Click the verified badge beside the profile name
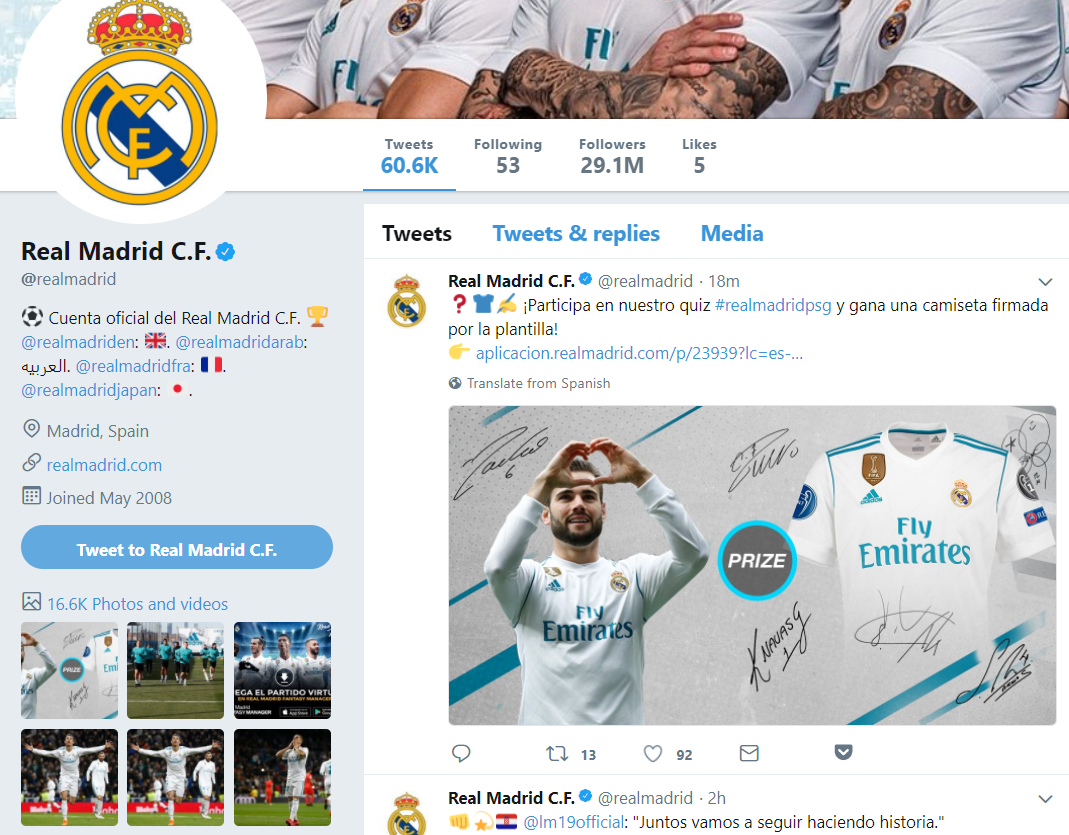This screenshot has height=835, width=1069. (x=226, y=252)
